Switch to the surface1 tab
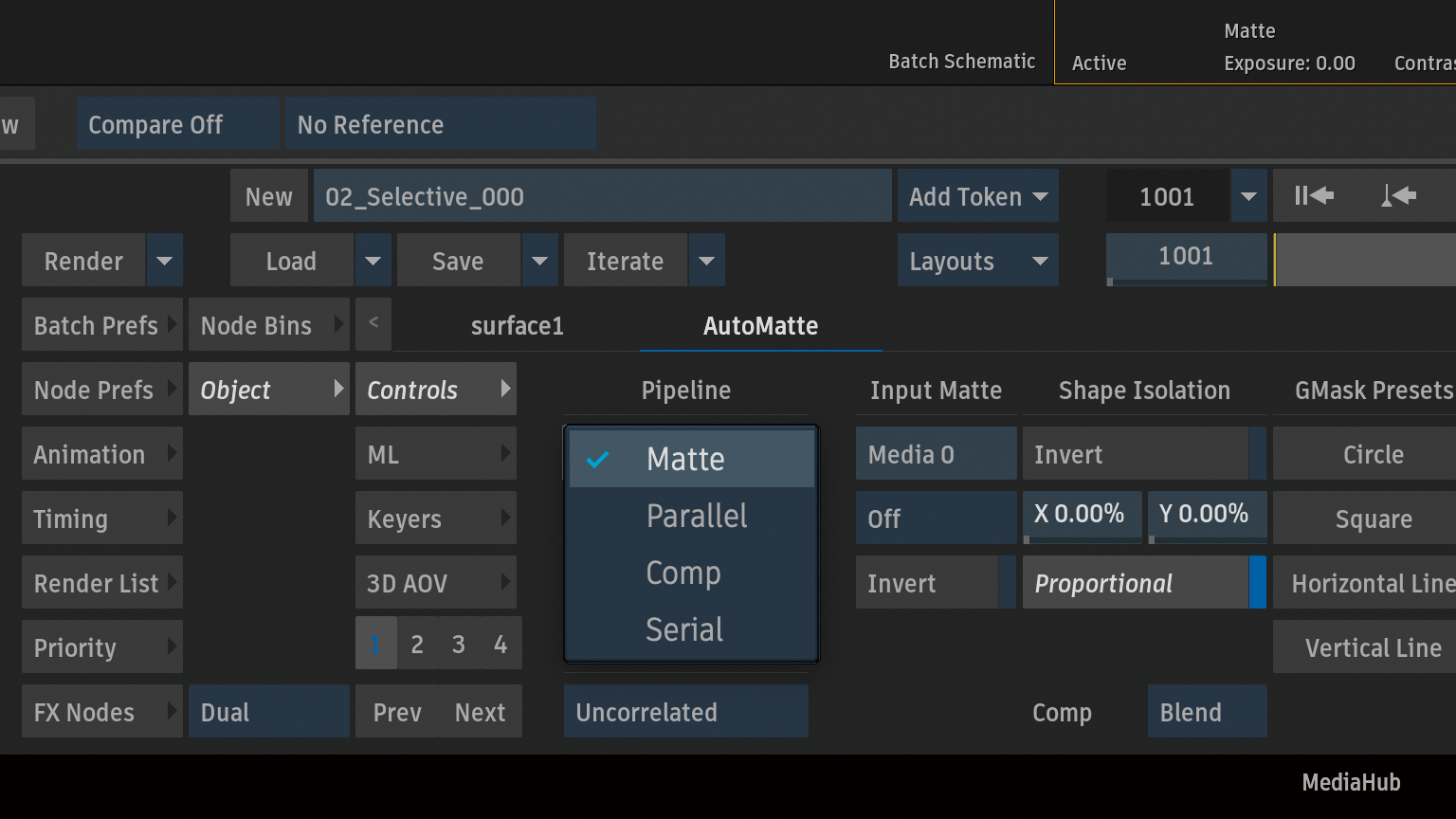The width and height of the screenshot is (1456, 819). tap(517, 325)
